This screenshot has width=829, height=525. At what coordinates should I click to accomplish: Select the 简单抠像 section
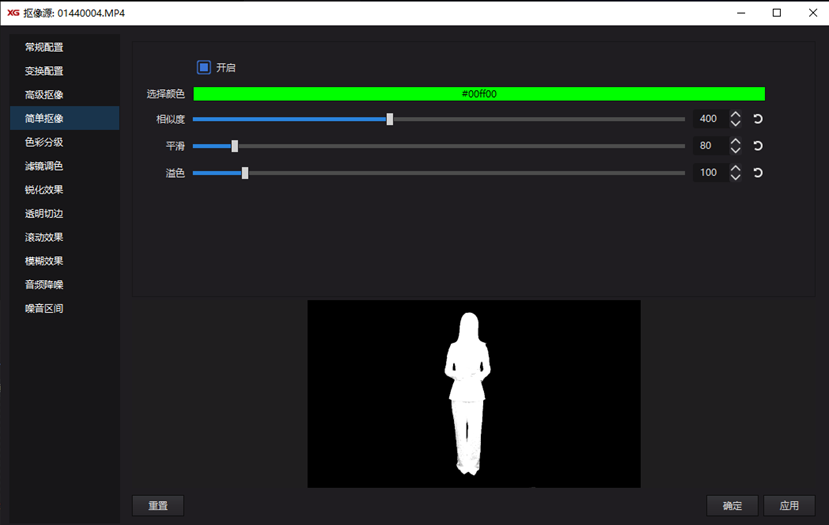(x=65, y=118)
